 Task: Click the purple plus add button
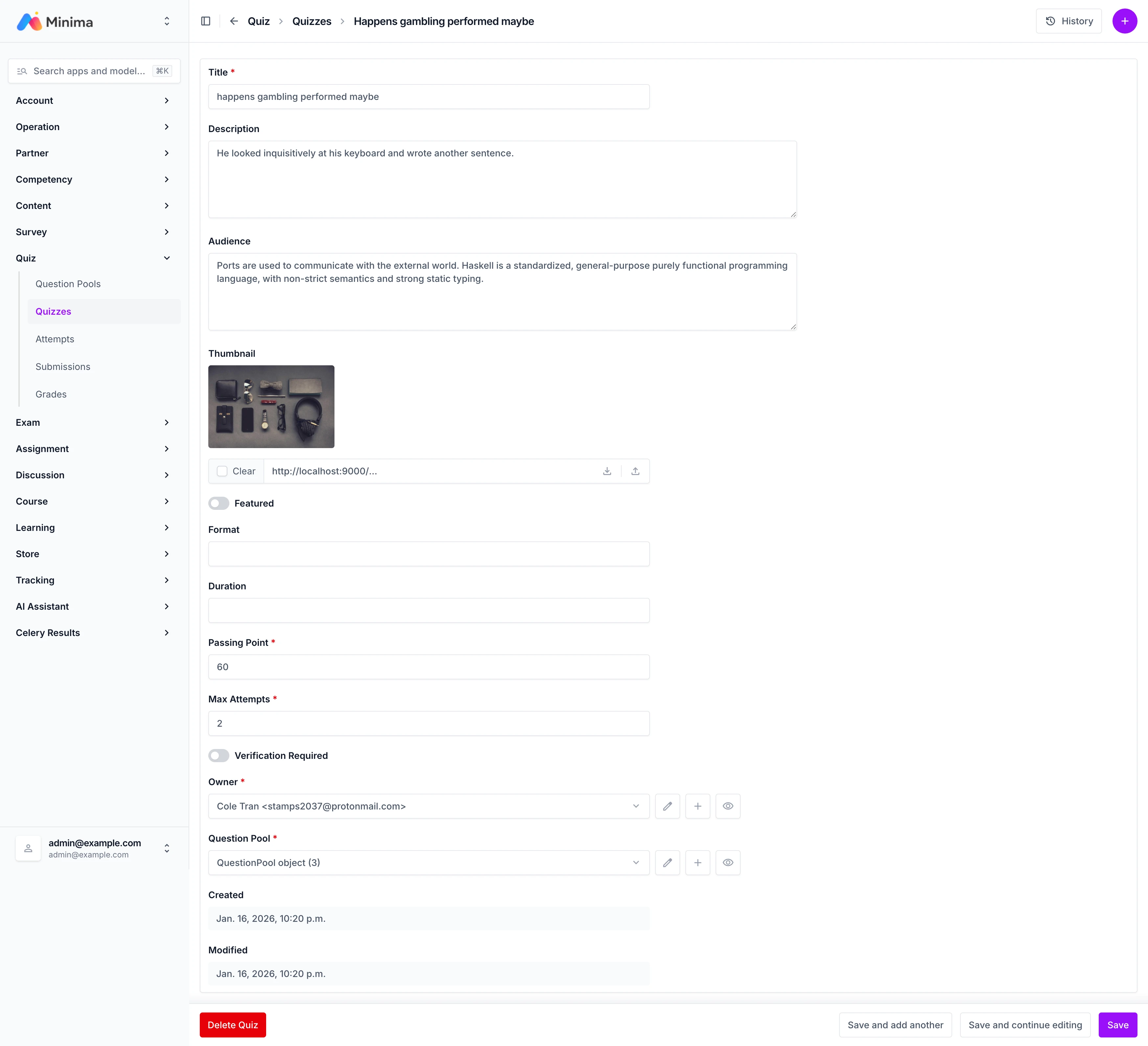[1124, 21]
